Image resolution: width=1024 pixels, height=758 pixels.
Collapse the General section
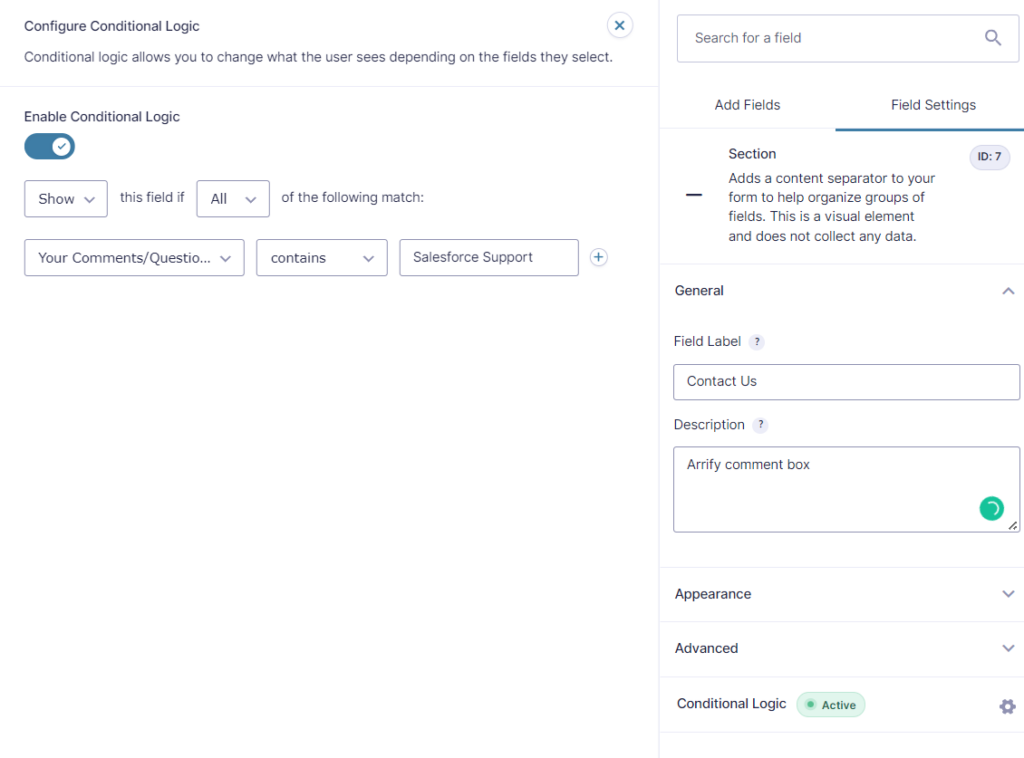pos(1007,291)
